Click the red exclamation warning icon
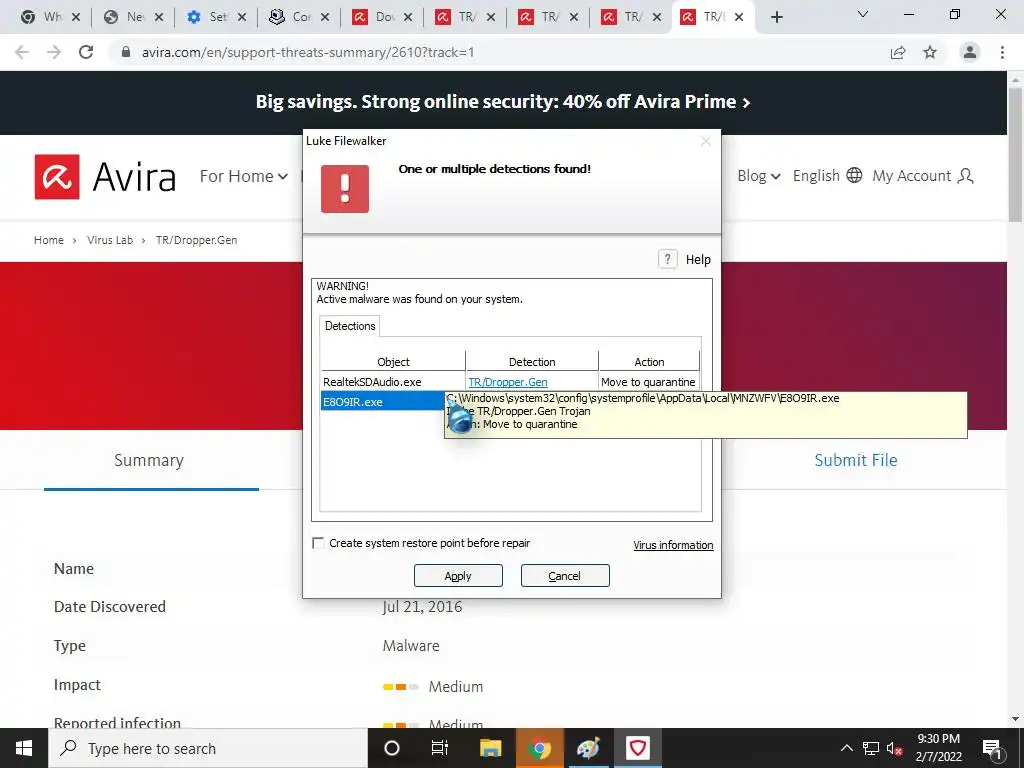Viewport: 1024px width, 768px height. 345,189
